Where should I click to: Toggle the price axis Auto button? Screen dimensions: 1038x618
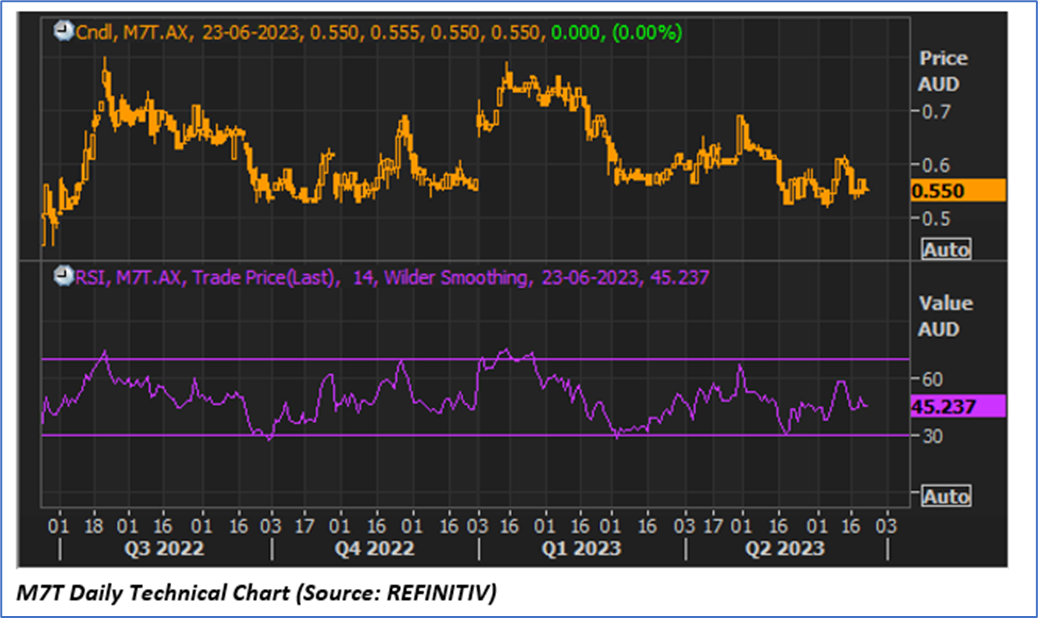tap(947, 249)
